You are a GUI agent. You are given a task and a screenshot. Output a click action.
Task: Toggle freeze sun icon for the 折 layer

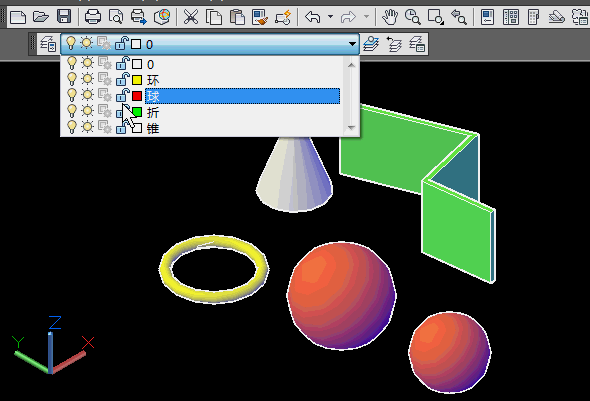[x=87, y=112]
